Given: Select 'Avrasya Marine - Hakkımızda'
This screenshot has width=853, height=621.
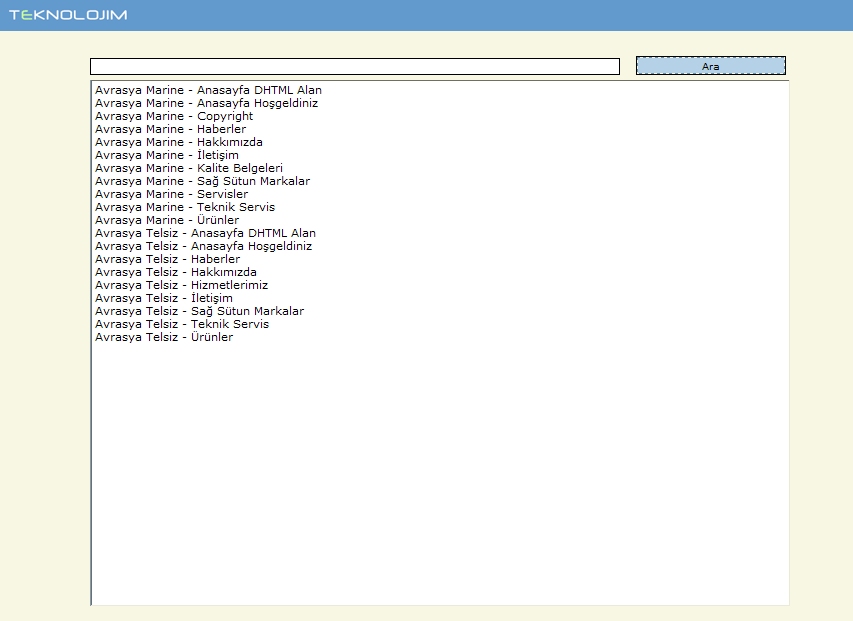Looking at the screenshot, I should tap(178, 142).
